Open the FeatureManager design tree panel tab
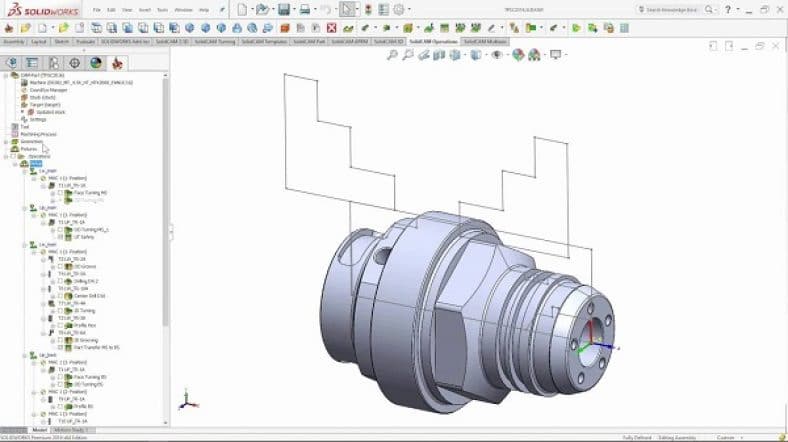This screenshot has height=442, width=788. point(12,63)
